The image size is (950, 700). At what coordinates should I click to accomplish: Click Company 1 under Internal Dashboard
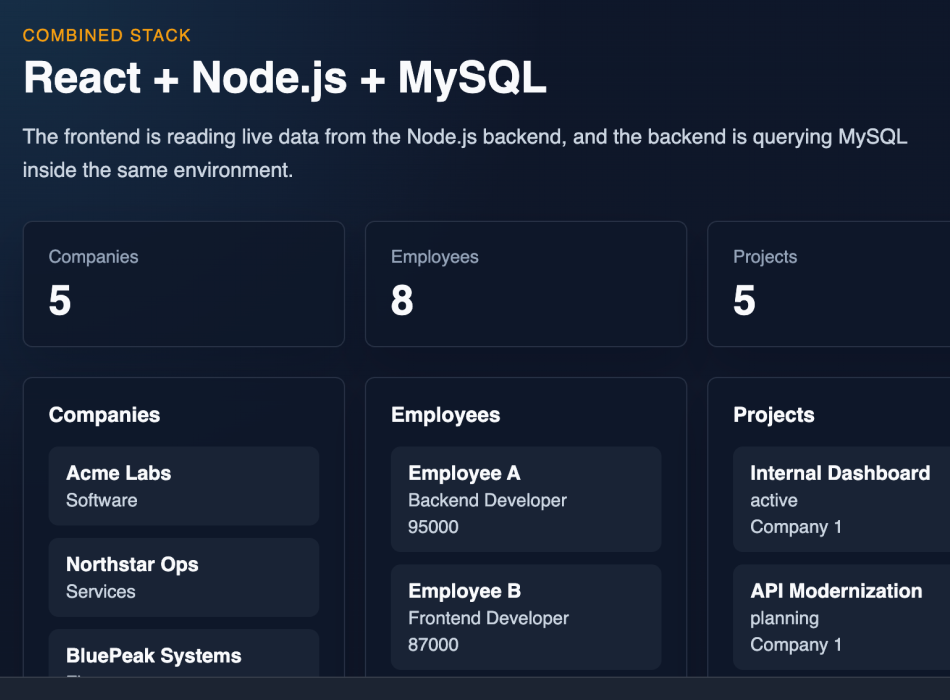coord(796,527)
